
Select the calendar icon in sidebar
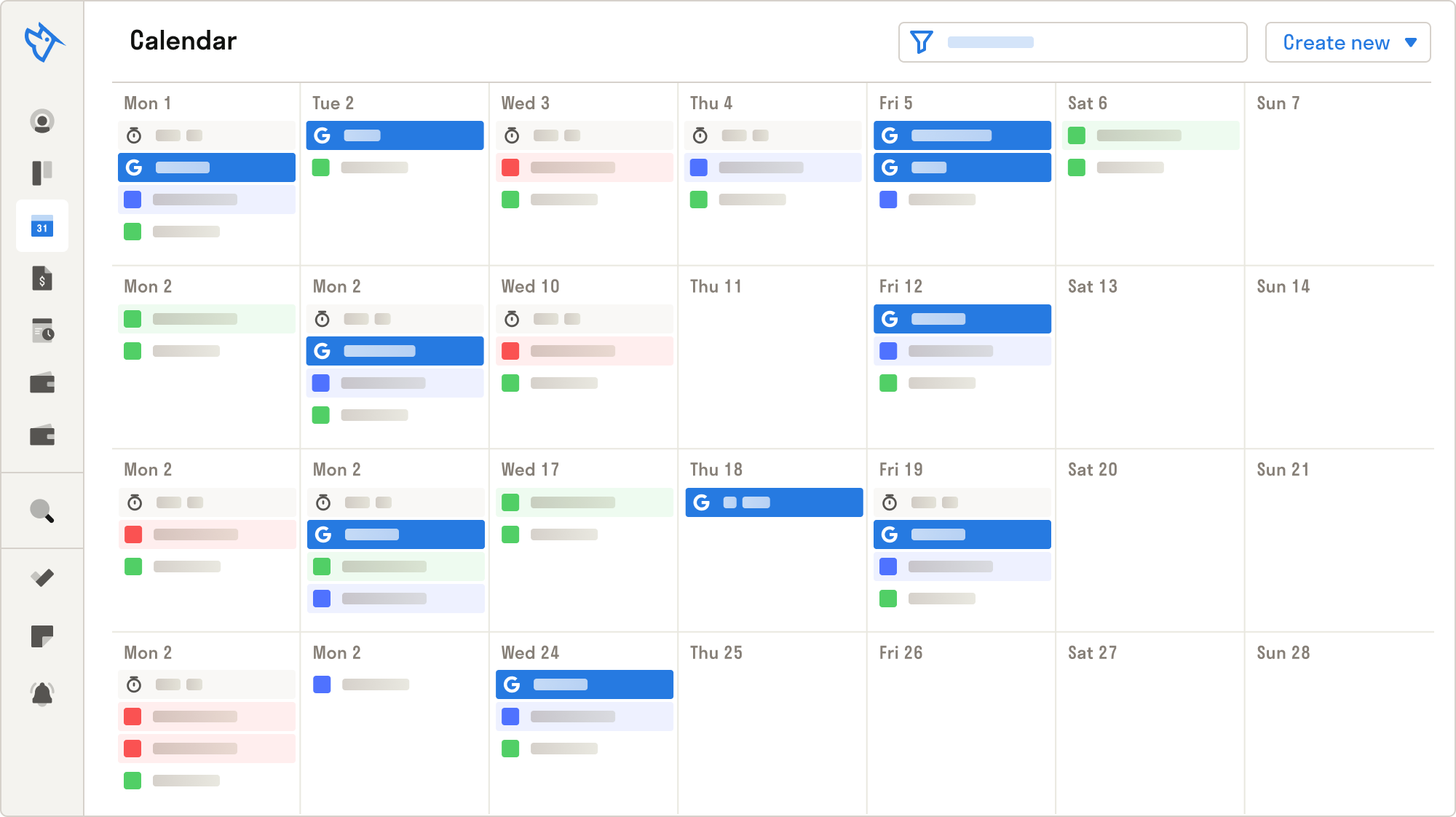pyautogui.click(x=42, y=226)
